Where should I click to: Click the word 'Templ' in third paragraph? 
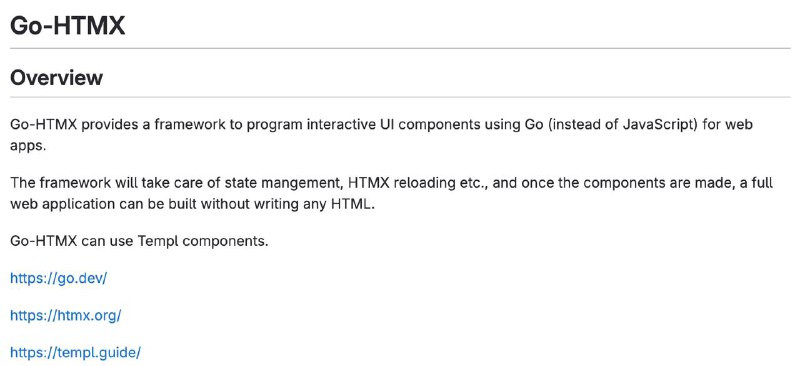coord(158,241)
